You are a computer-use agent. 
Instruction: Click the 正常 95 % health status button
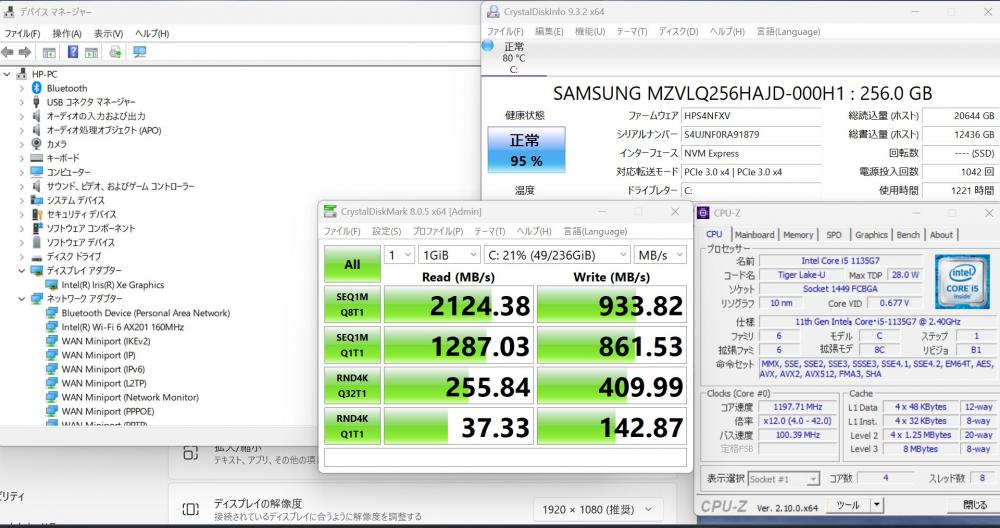(526, 149)
